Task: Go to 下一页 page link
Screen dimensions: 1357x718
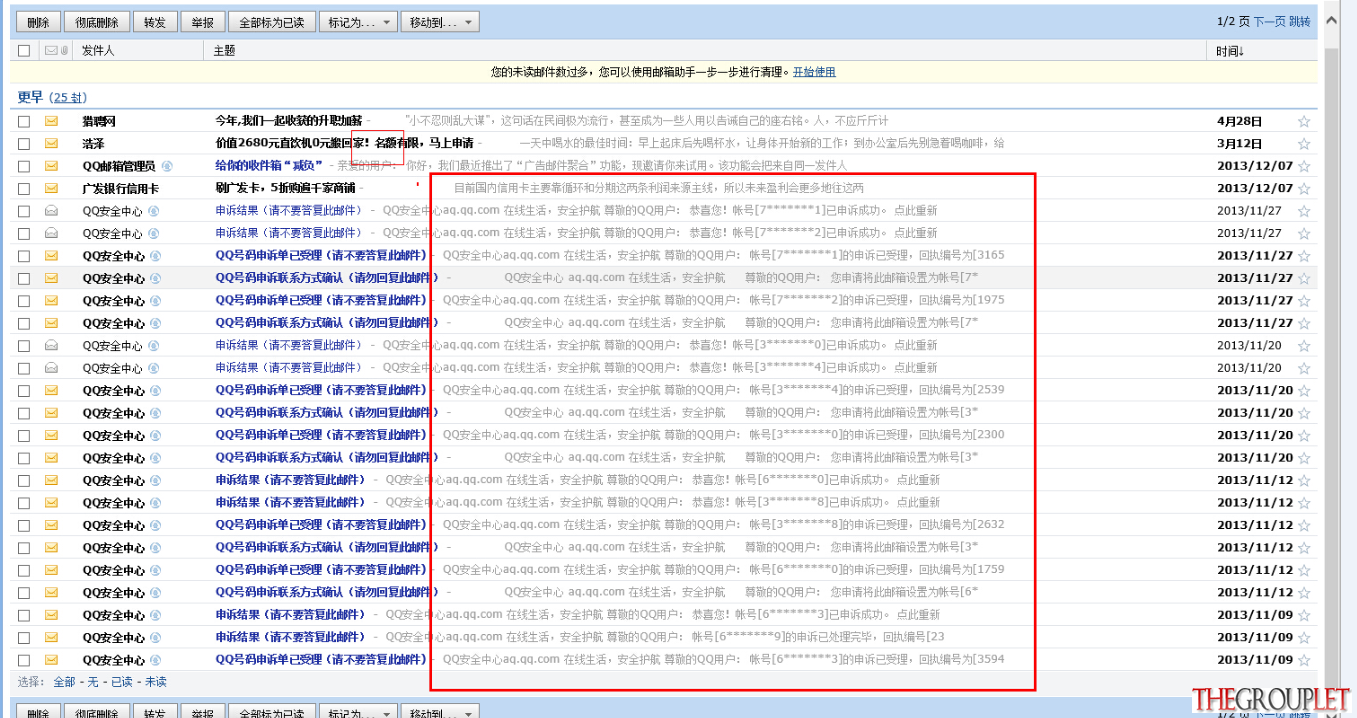Action: point(1269,21)
